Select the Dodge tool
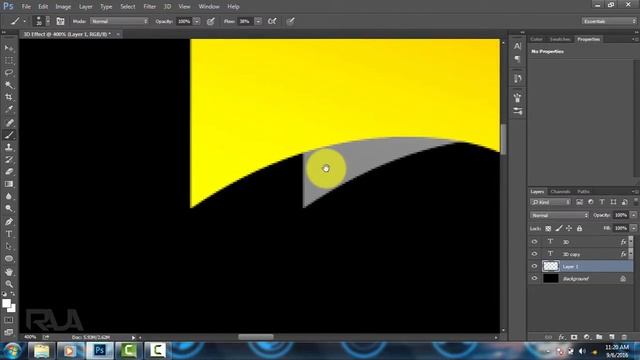 pos(9,209)
